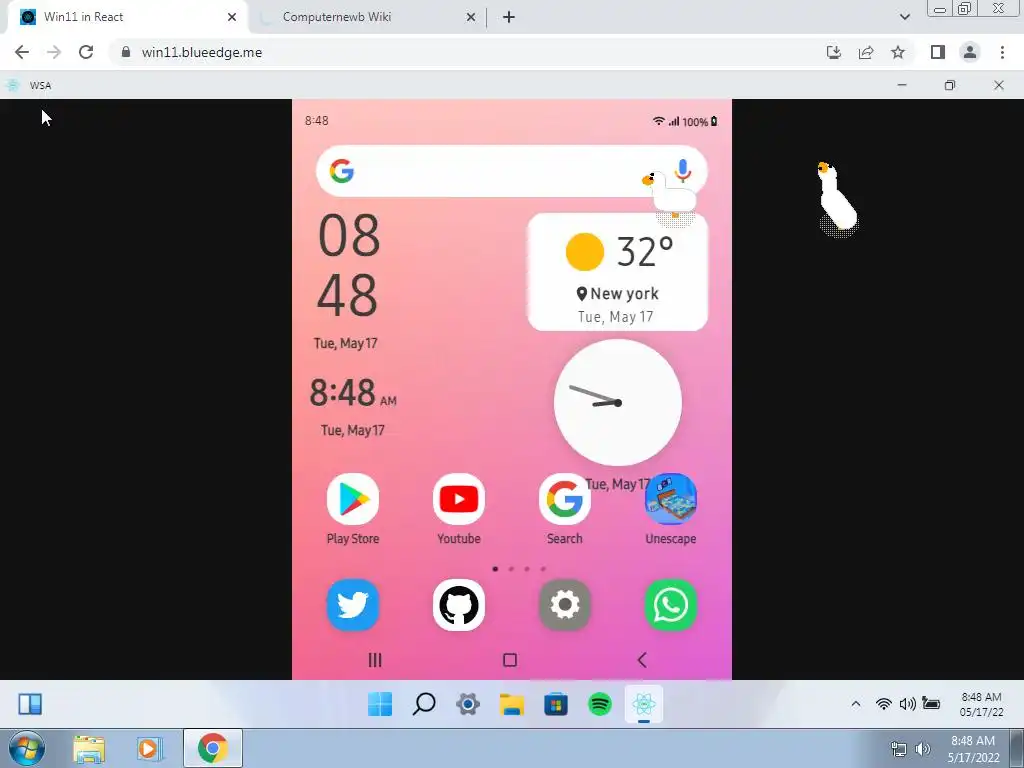Image resolution: width=1024 pixels, height=768 pixels.
Task: Launch the WhatsApp app icon
Action: pos(671,605)
